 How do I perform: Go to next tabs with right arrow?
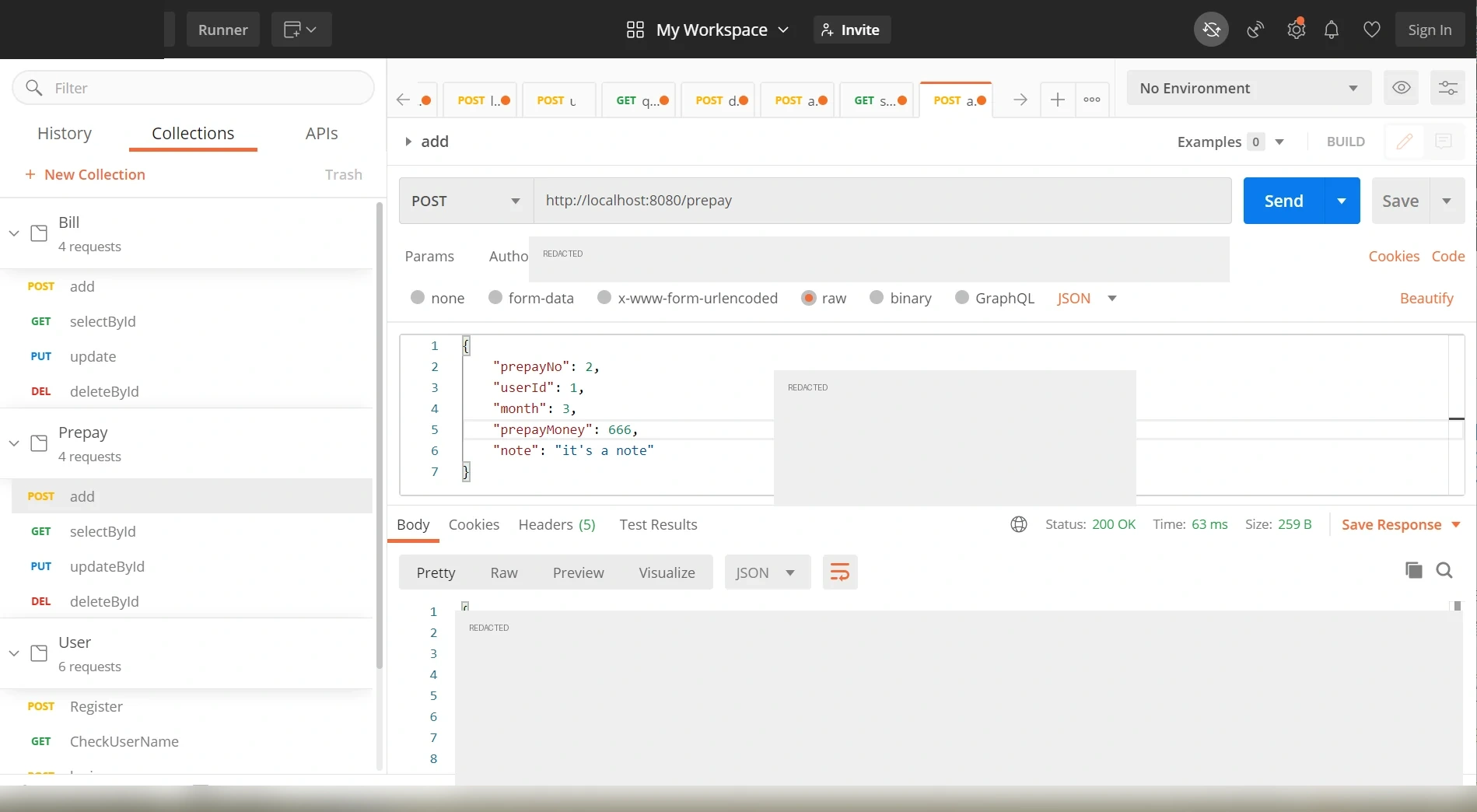pyautogui.click(x=1020, y=100)
